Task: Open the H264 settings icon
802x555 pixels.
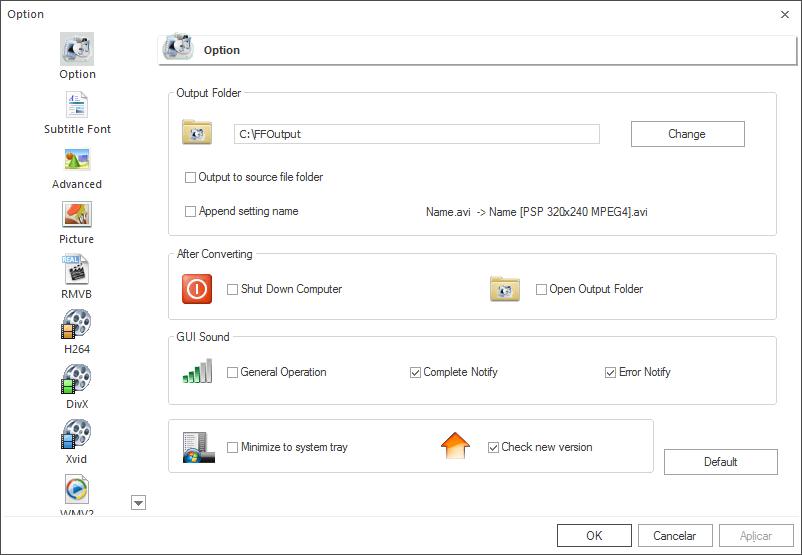Action: coord(76,324)
